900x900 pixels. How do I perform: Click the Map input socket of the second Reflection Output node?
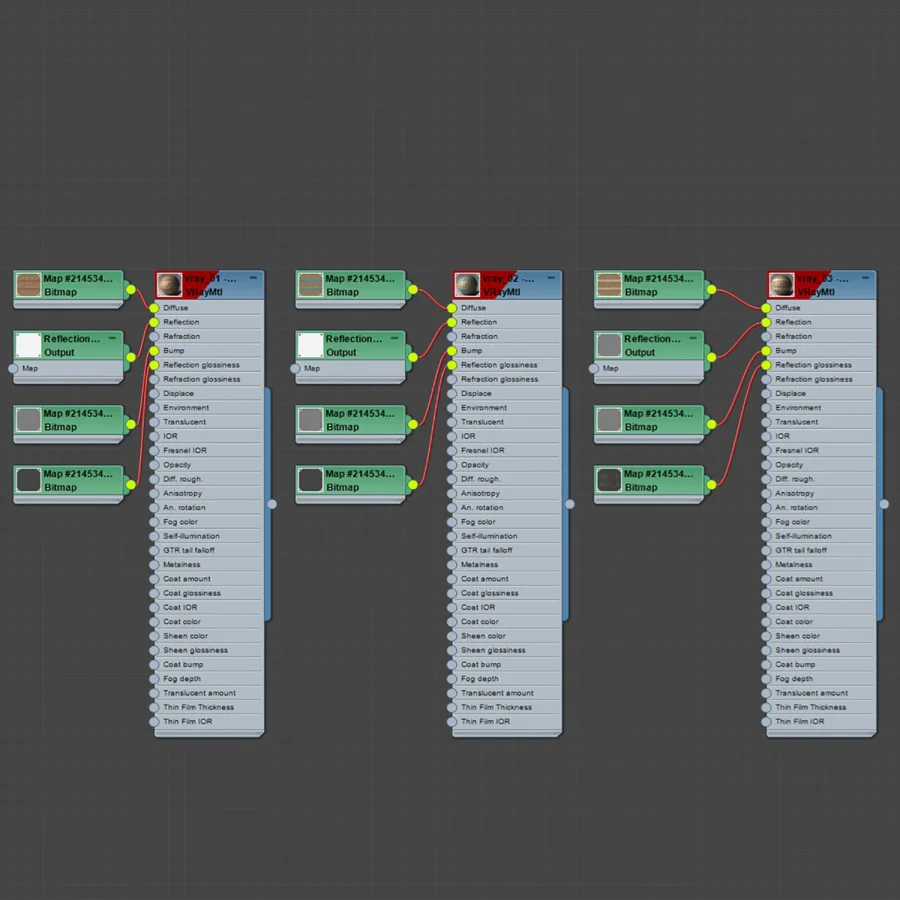point(295,368)
